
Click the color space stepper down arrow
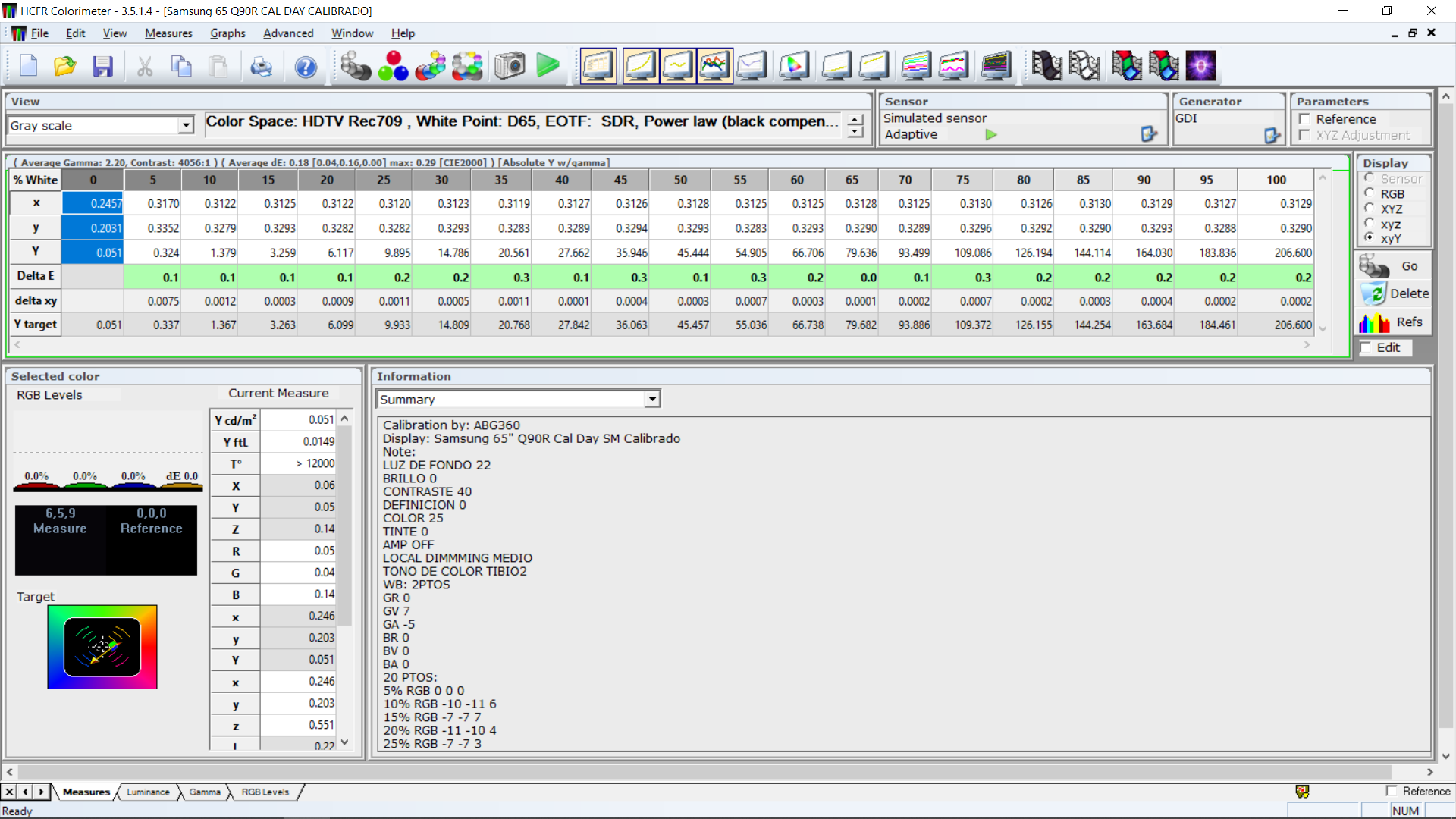coord(855,132)
